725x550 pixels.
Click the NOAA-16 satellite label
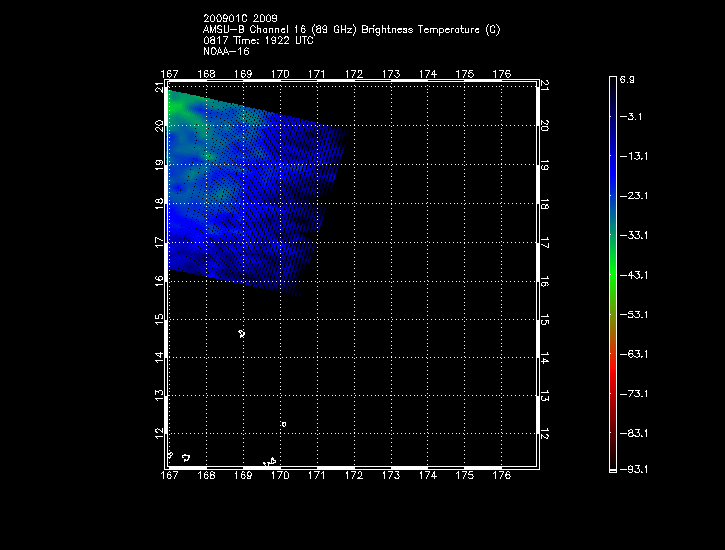coord(225,51)
